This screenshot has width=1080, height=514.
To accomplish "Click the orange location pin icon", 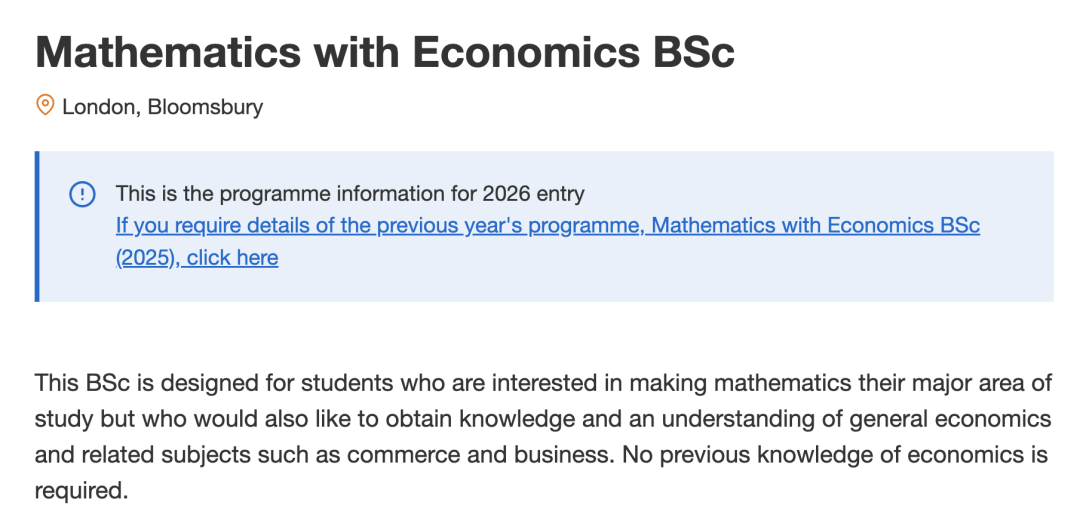I will pos(45,106).
